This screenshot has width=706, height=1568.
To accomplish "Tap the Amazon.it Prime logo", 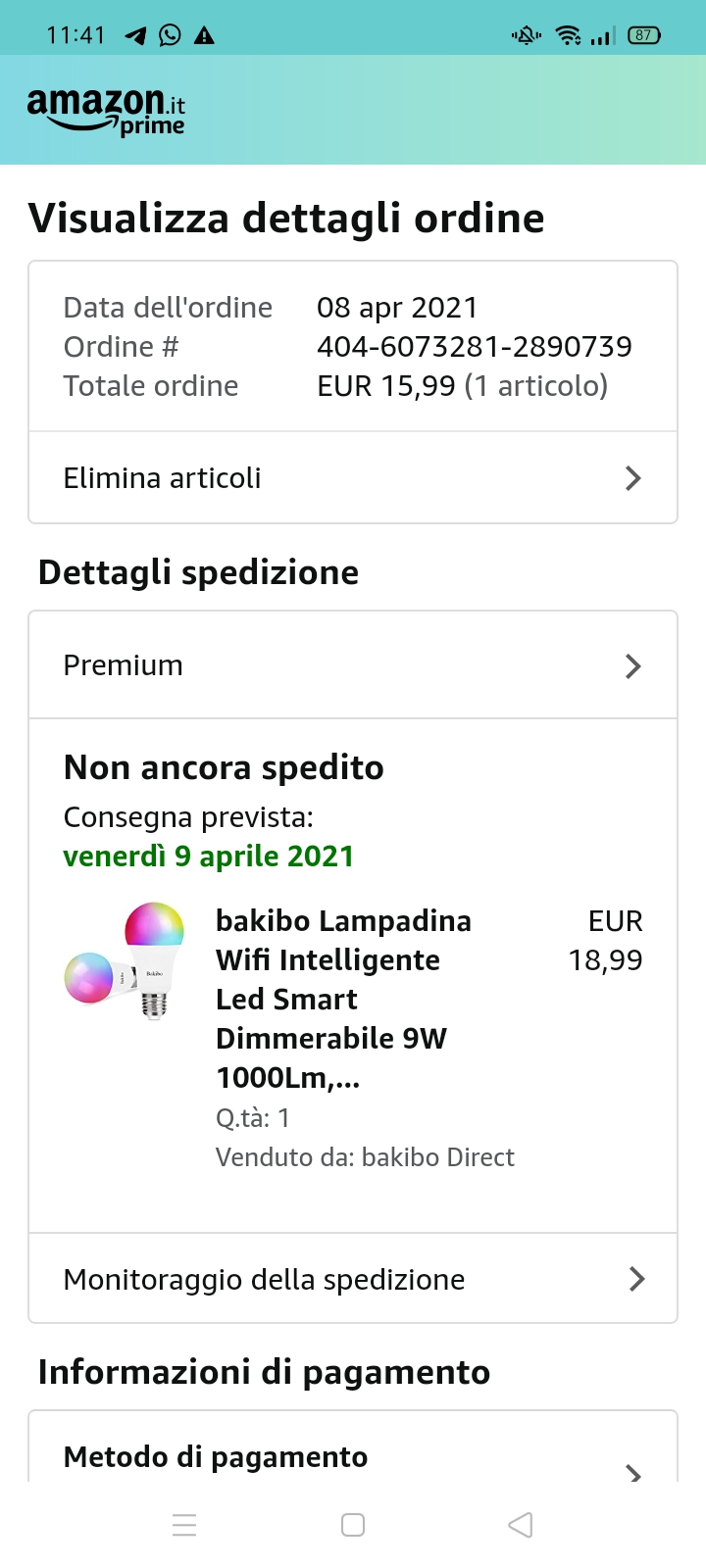I will pyautogui.click(x=106, y=111).
